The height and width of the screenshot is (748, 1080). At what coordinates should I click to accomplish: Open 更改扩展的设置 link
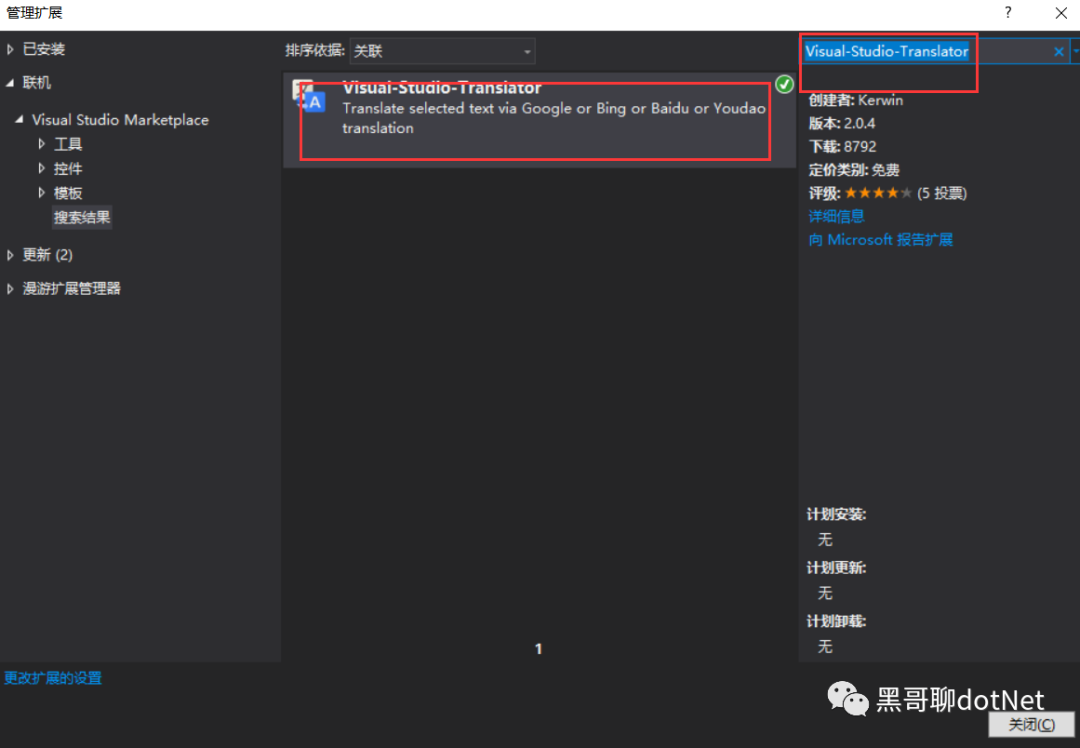[x=53, y=678]
